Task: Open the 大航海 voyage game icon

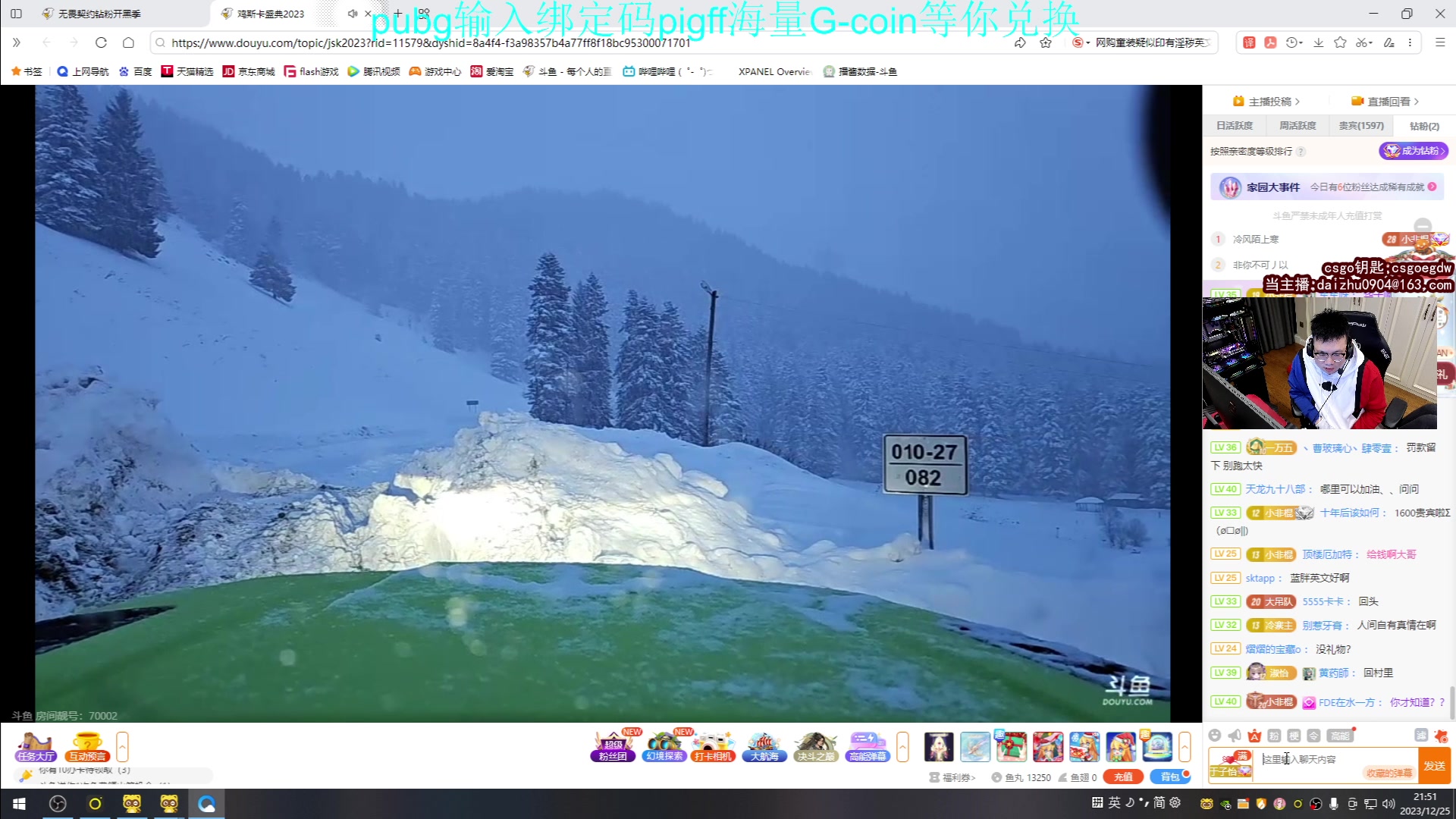Action: [764, 747]
